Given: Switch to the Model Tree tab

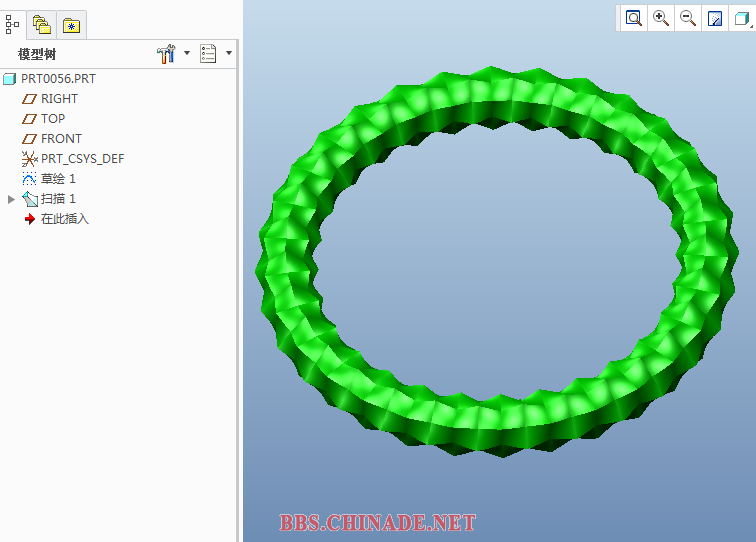Looking at the screenshot, I should point(12,24).
